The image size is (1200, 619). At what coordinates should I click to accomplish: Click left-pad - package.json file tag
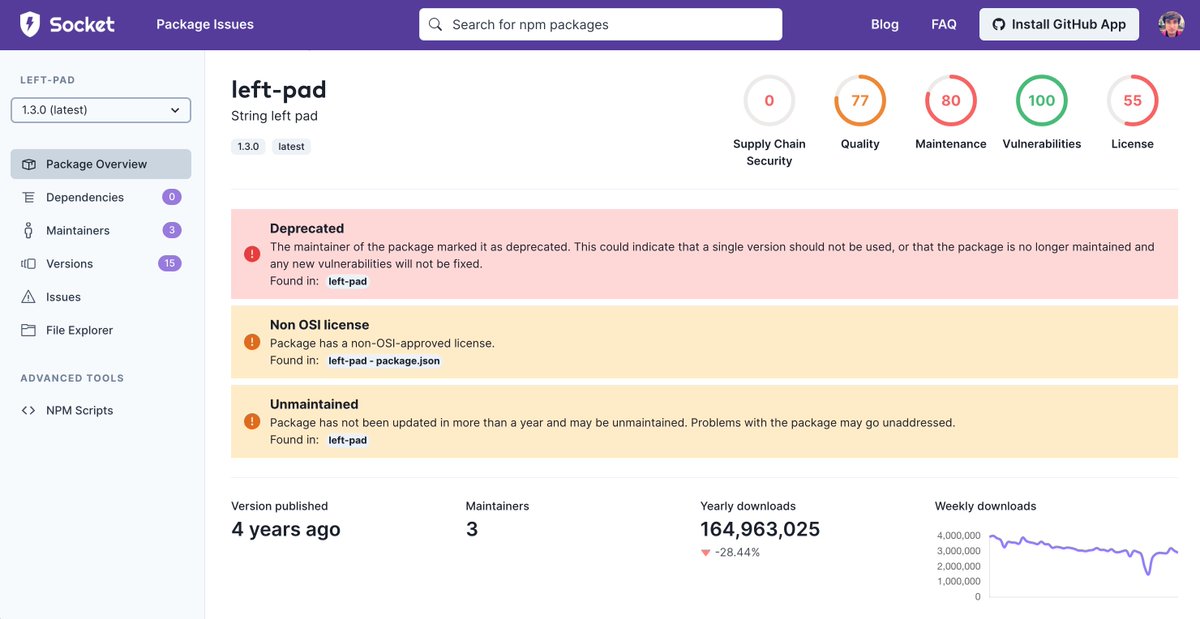click(384, 360)
